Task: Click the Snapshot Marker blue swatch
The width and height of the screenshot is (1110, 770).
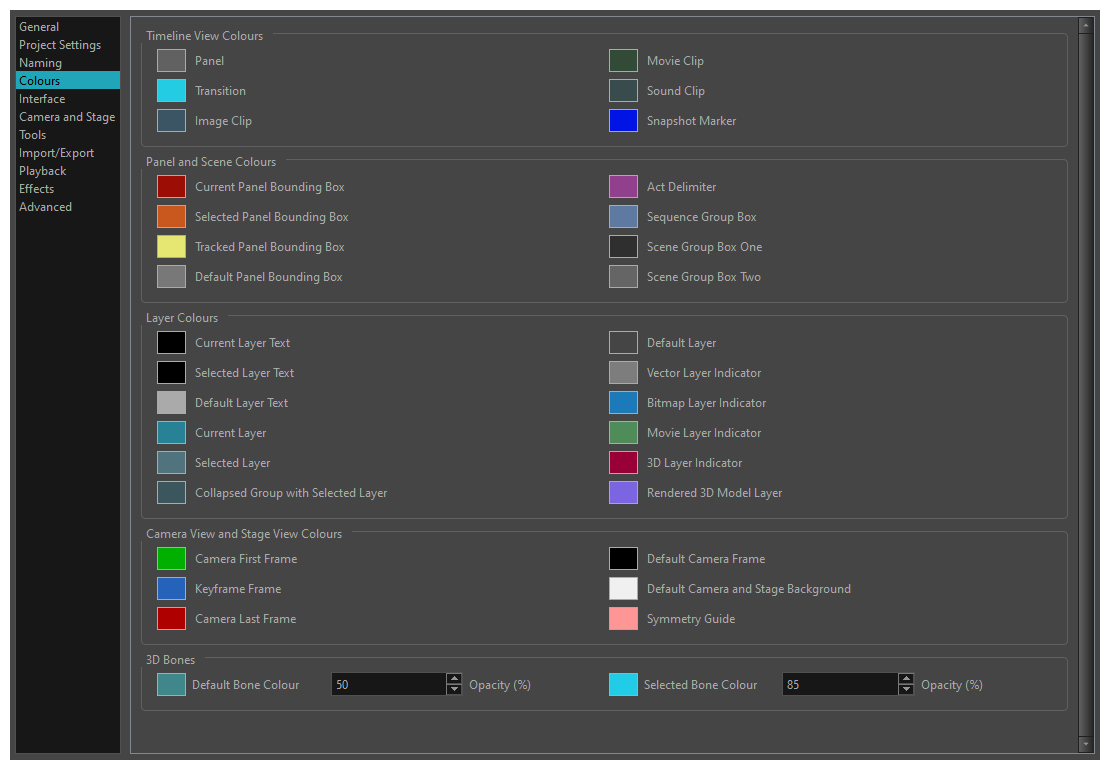Action: tap(623, 121)
